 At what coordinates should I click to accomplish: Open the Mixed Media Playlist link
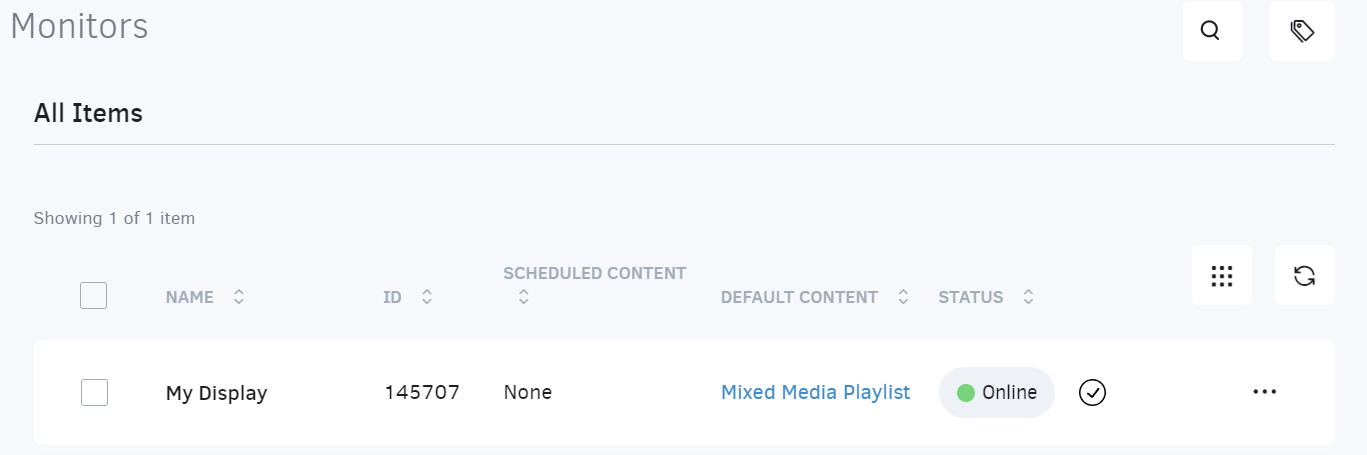click(815, 393)
